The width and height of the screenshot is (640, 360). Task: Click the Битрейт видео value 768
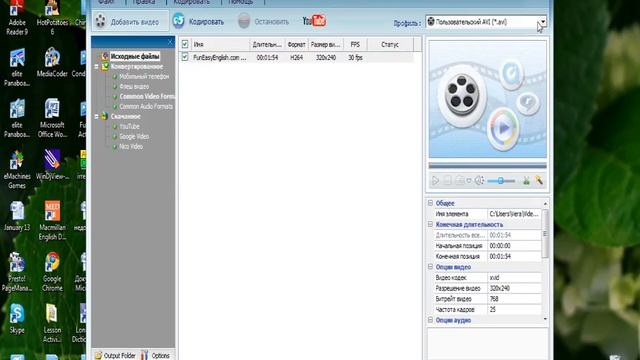(493, 299)
